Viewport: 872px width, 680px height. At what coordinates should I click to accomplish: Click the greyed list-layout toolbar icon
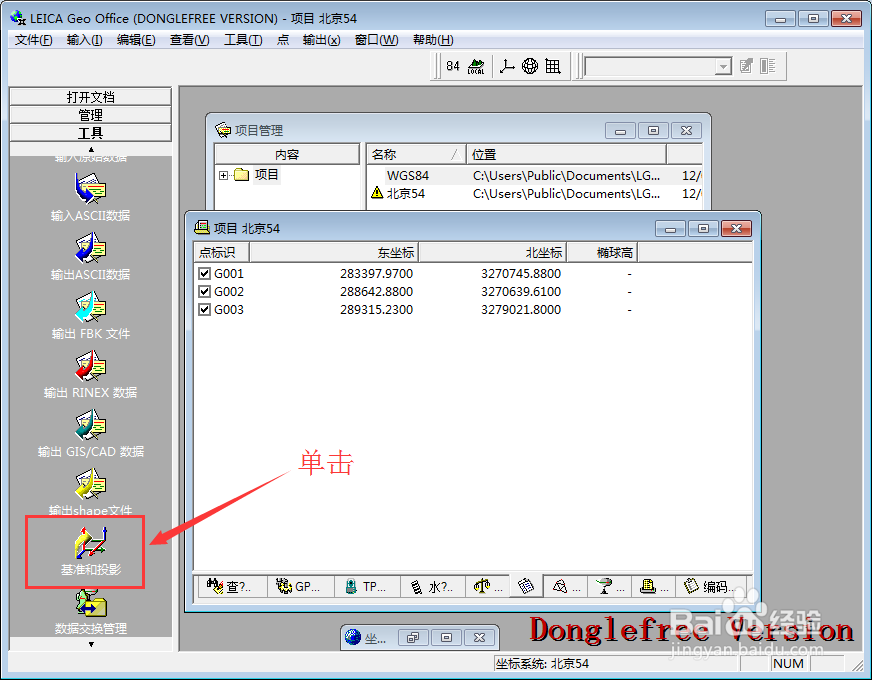tap(768, 66)
